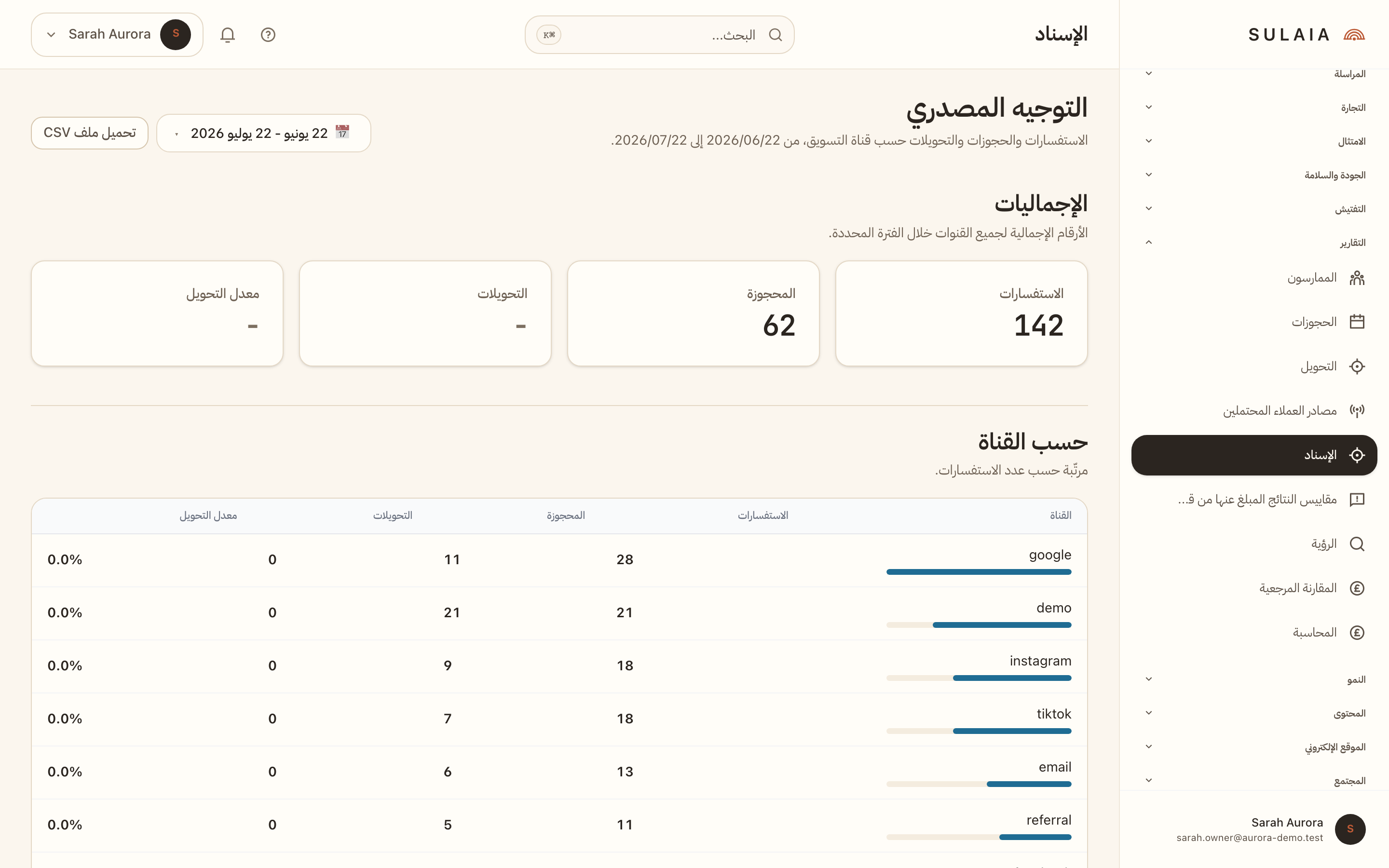The width and height of the screenshot is (1389, 868).
Task: Click the sarah.owner@aurora-demo.test email text
Action: pyautogui.click(x=1250, y=838)
